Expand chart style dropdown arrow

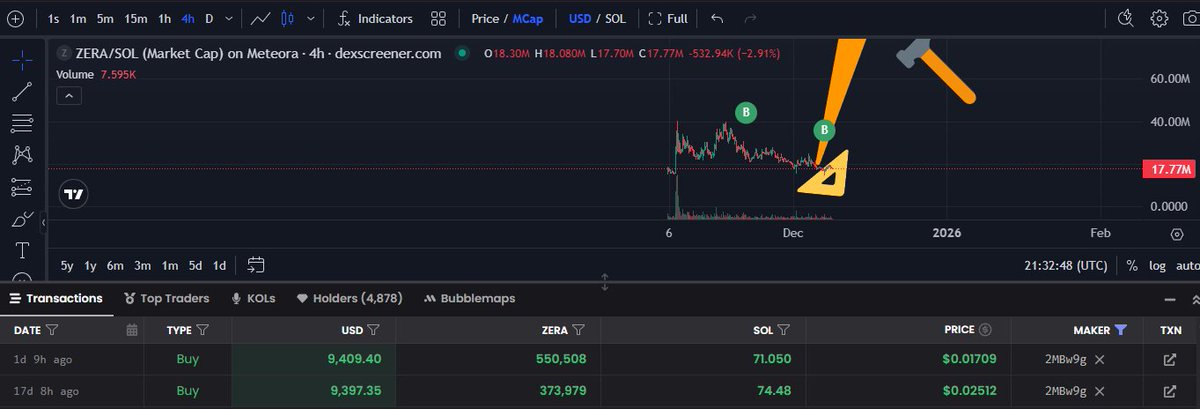(x=311, y=18)
